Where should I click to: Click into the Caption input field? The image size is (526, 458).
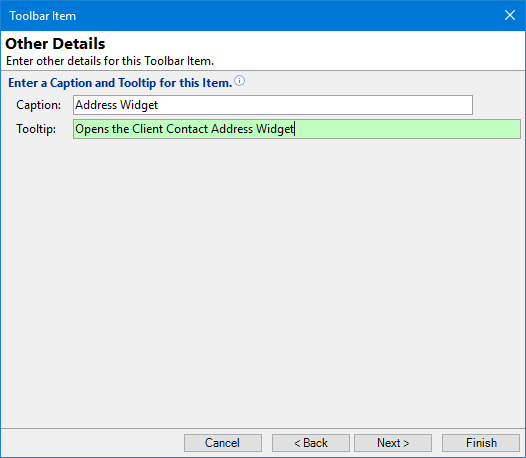point(273,105)
